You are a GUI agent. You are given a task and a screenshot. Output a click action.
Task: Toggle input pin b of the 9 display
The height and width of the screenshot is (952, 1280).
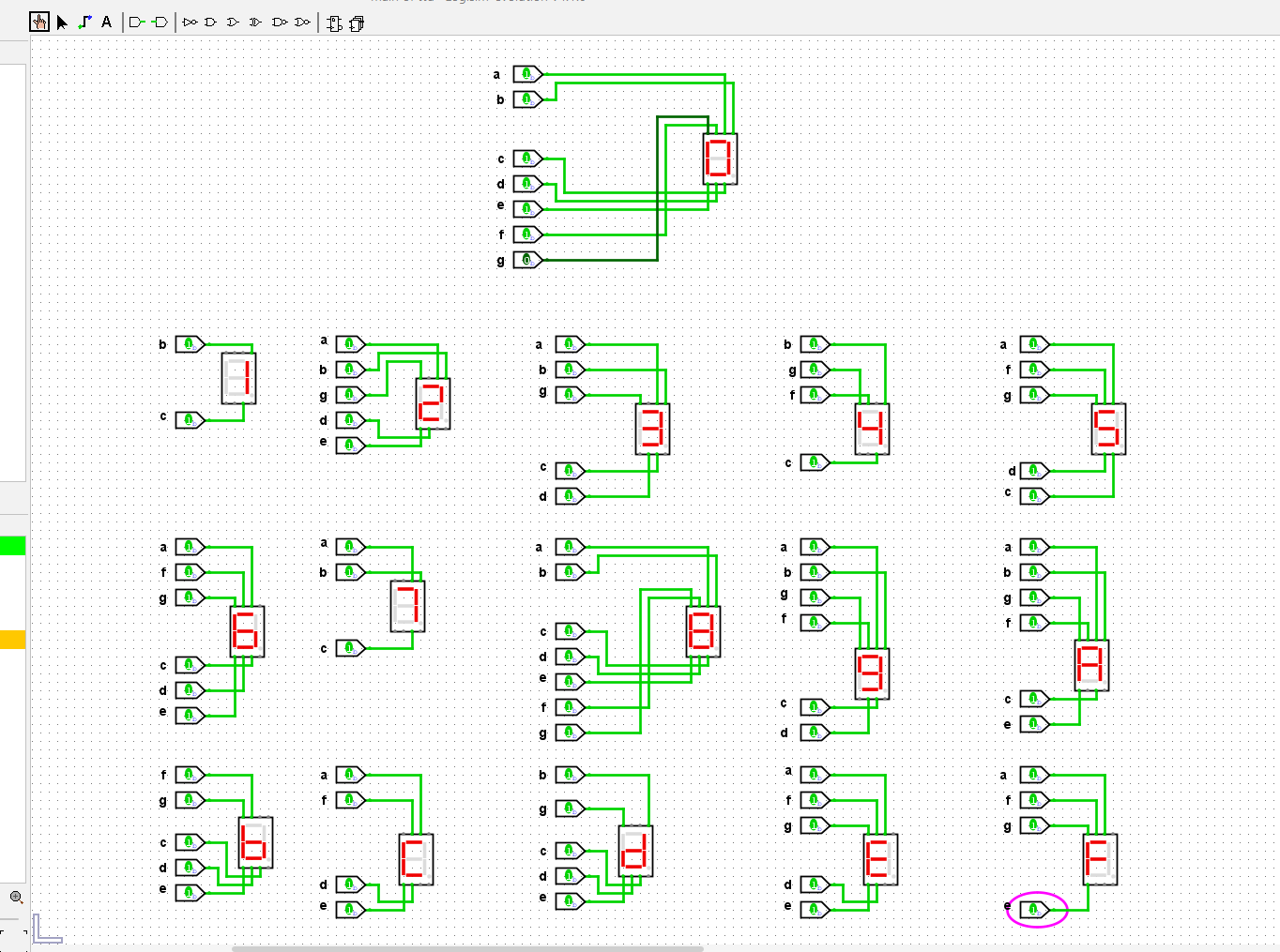(x=815, y=572)
